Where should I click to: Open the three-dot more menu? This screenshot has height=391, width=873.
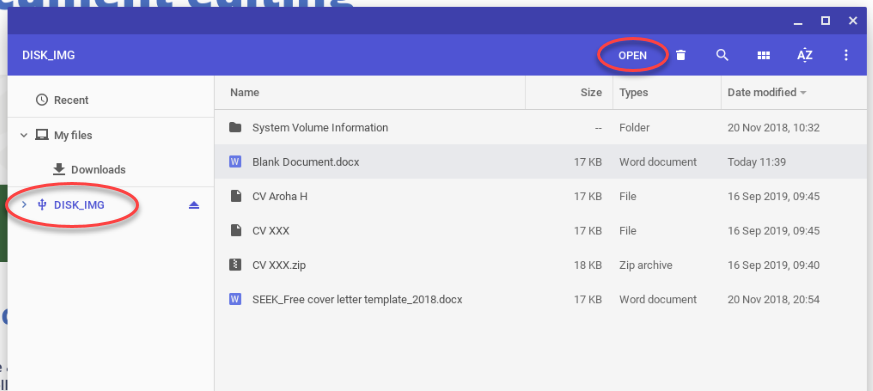(x=846, y=55)
